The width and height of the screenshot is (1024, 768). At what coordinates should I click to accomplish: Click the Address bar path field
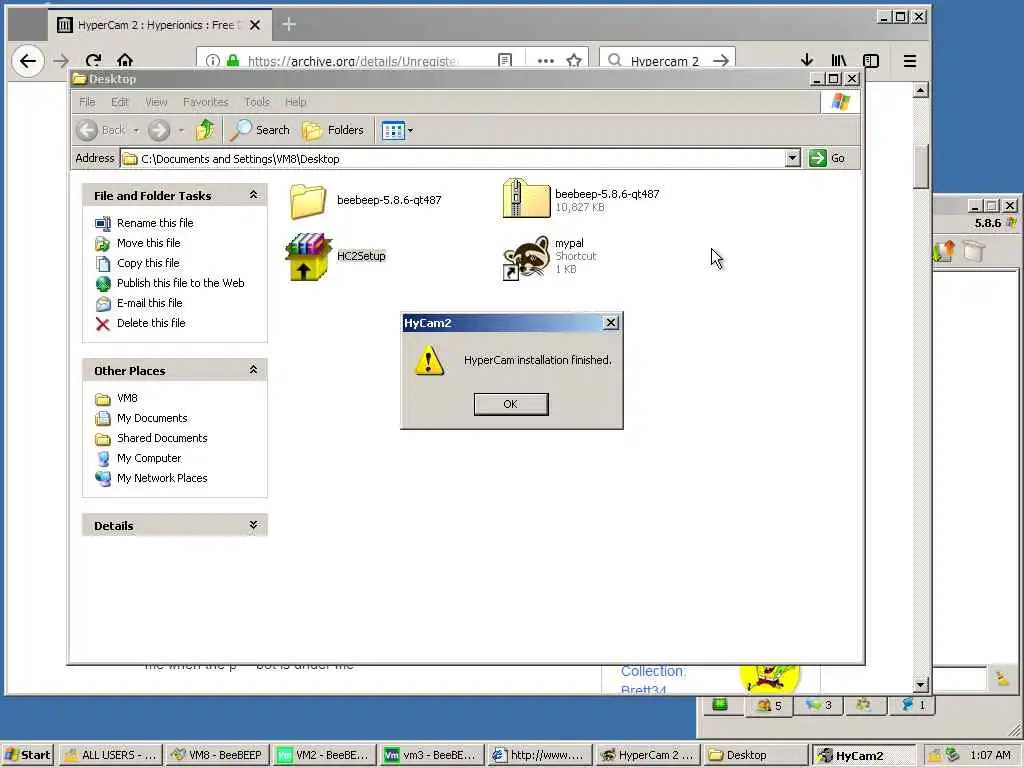click(453, 159)
